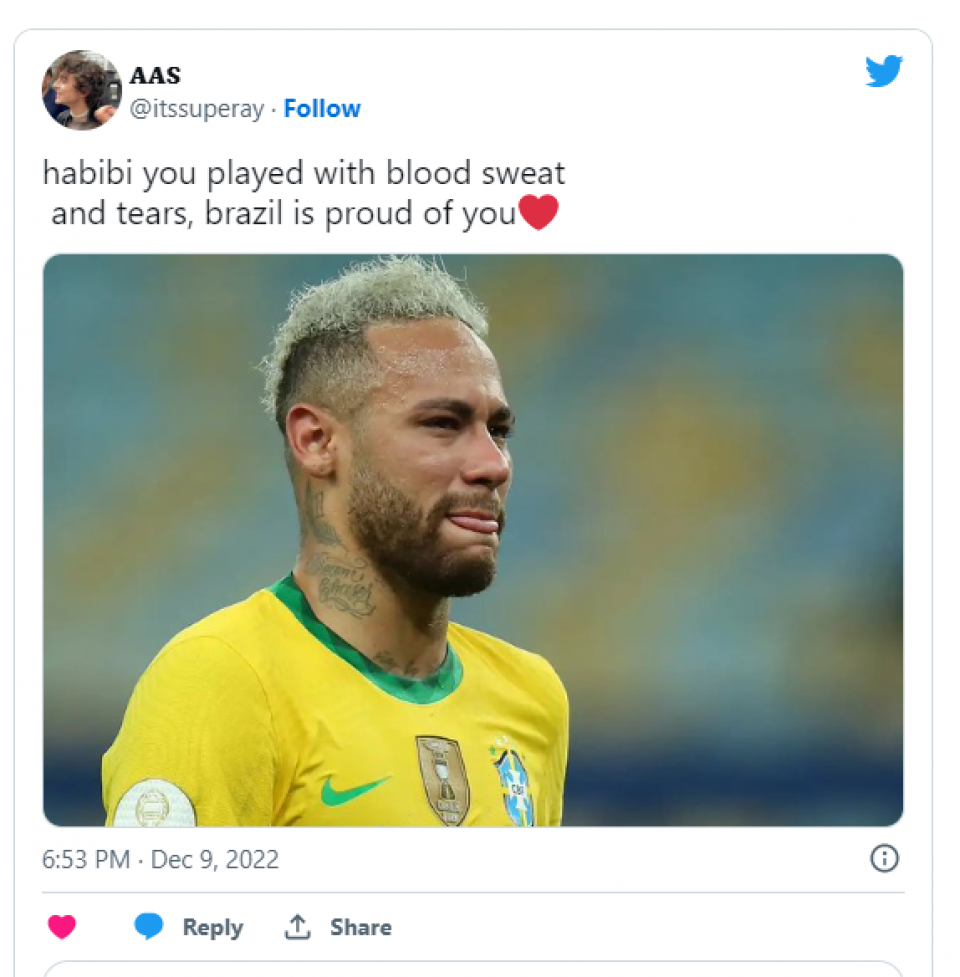Open the AAS profile avatar
This screenshot has width=960, height=977.
click(82, 90)
